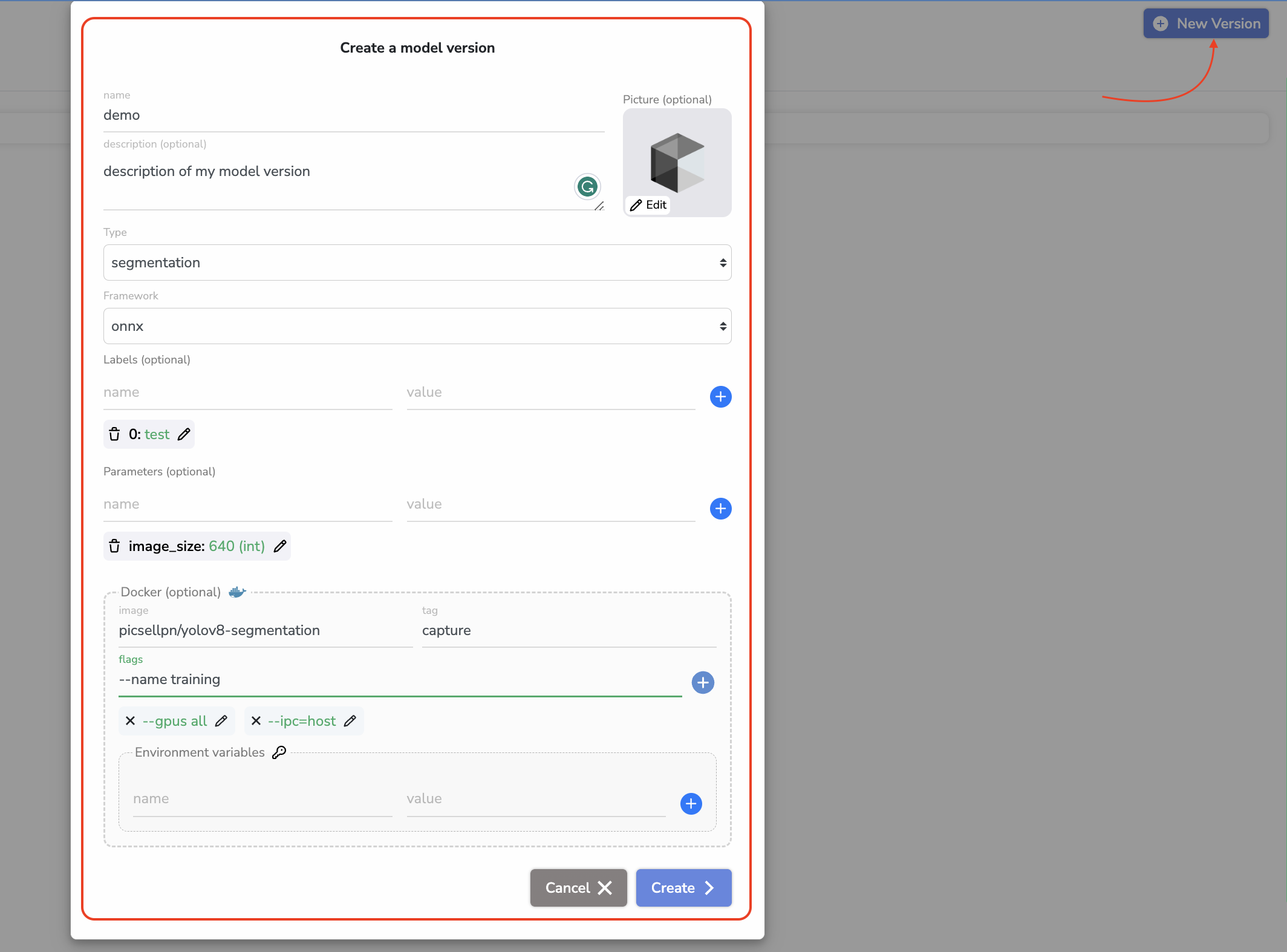The height and width of the screenshot is (952, 1287).
Task: Edit the image_size parameter pencil icon
Action: [279, 546]
